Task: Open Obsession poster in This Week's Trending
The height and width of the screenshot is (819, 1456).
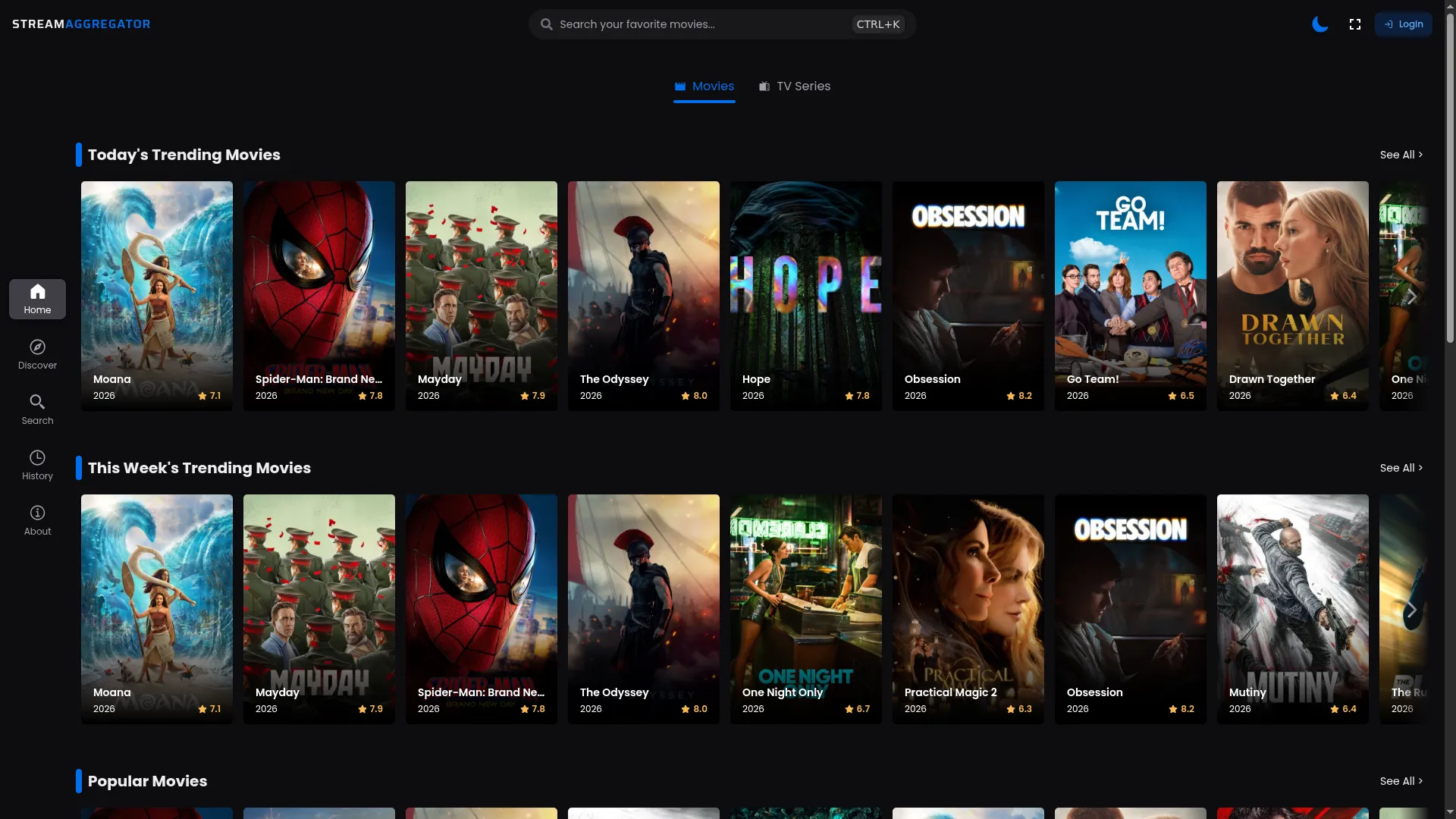Action: point(1131,609)
